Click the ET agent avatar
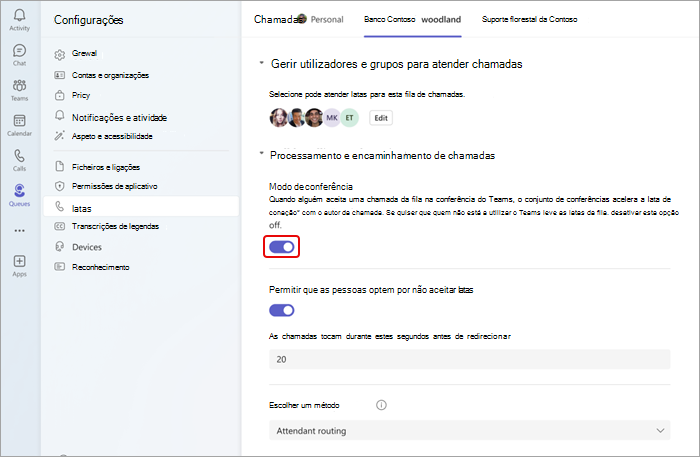The image size is (700, 457). (x=350, y=118)
